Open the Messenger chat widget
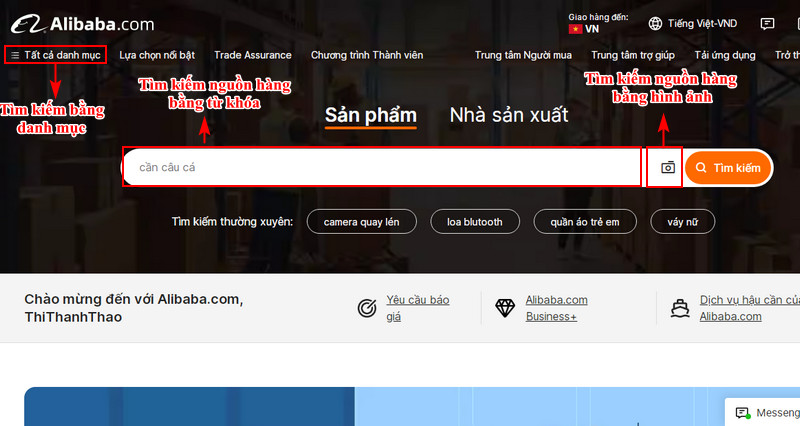Viewport: 800px width, 426px height. tap(763, 412)
